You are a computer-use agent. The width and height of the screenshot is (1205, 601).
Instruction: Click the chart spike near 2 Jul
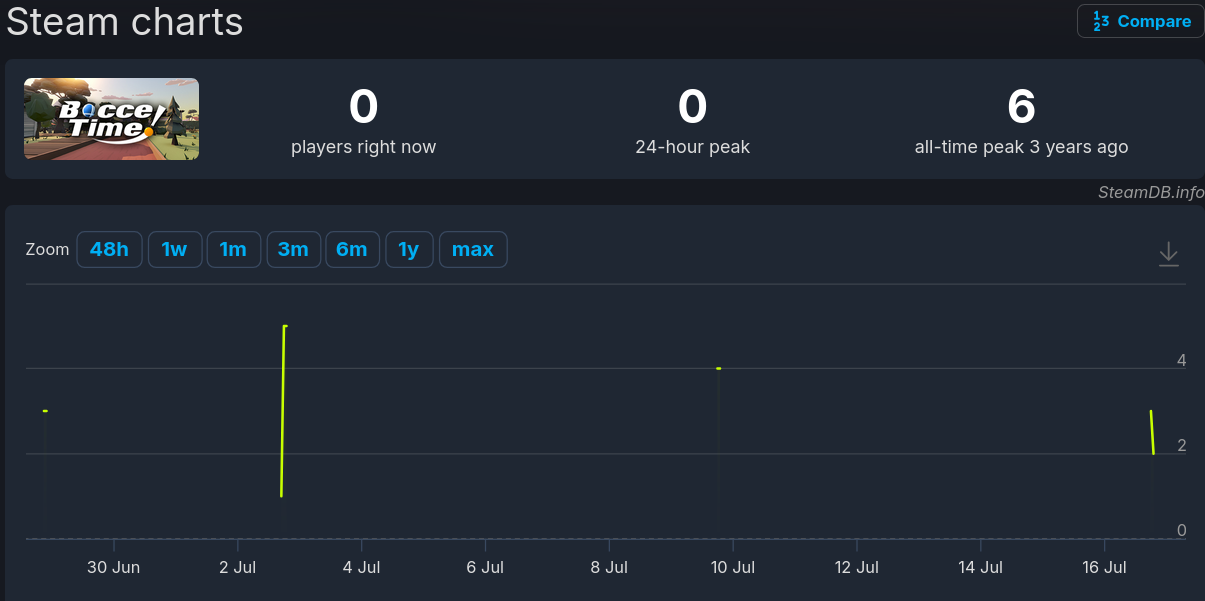(284, 411)
